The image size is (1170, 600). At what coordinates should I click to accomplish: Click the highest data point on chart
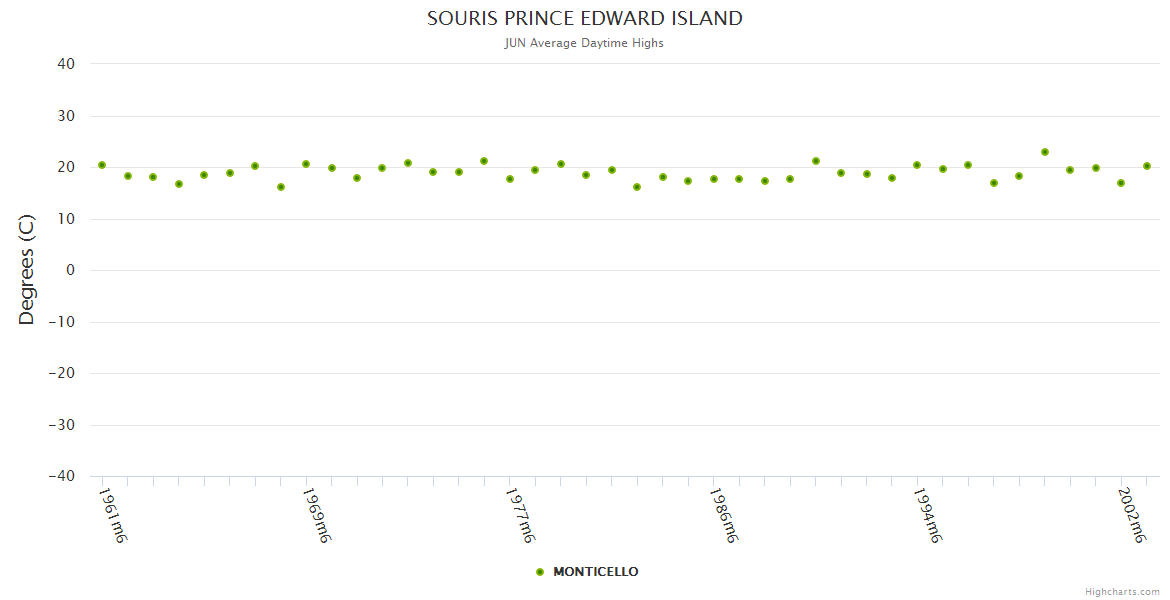(1045, 152)
